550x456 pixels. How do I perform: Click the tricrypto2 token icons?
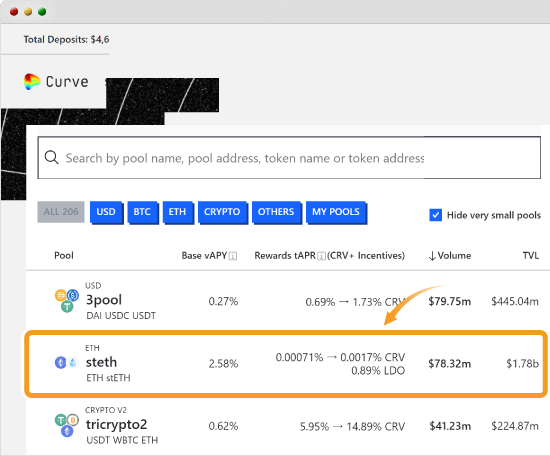pos(67,425)
